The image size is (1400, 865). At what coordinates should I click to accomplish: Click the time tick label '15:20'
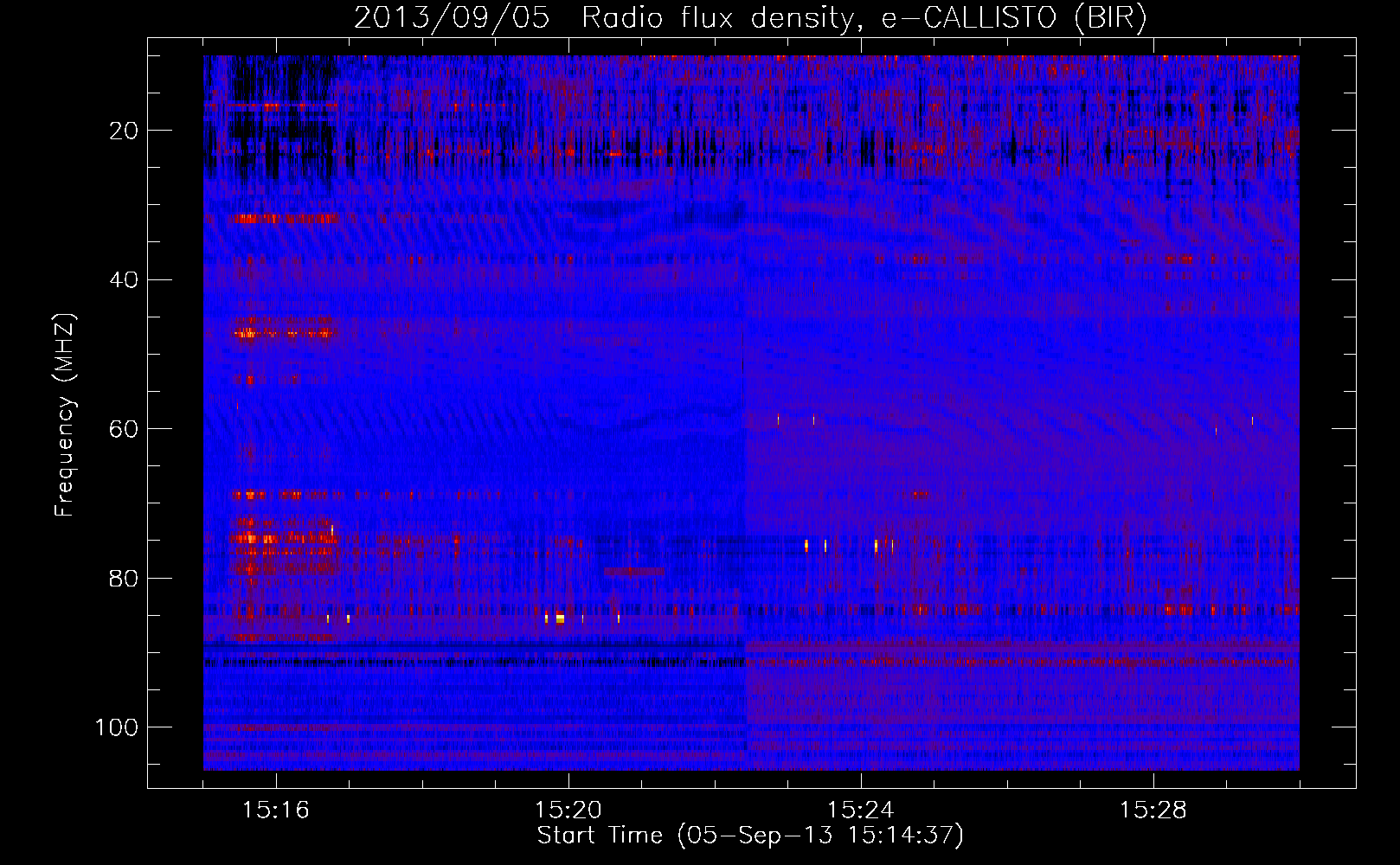click(568, 811)
